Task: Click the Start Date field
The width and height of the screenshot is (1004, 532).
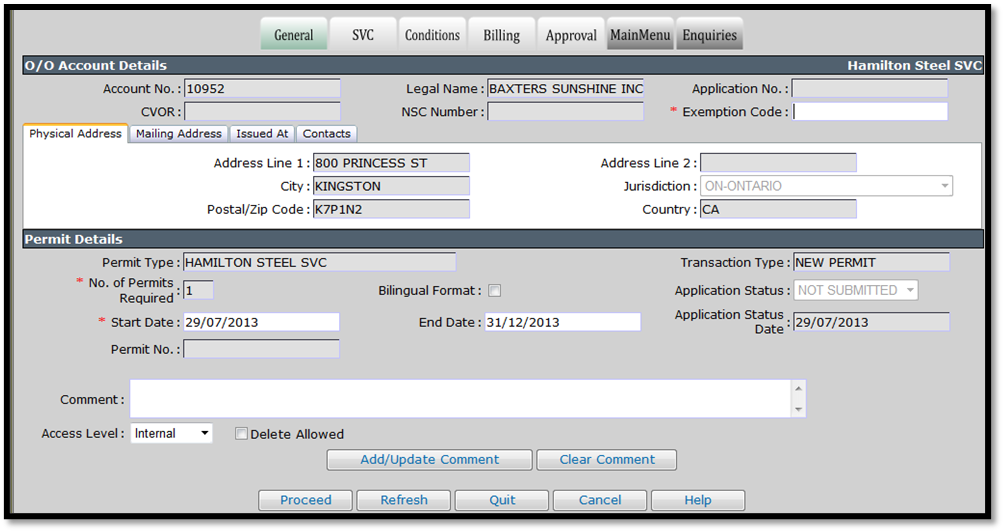Action: [x=261, y=322]
